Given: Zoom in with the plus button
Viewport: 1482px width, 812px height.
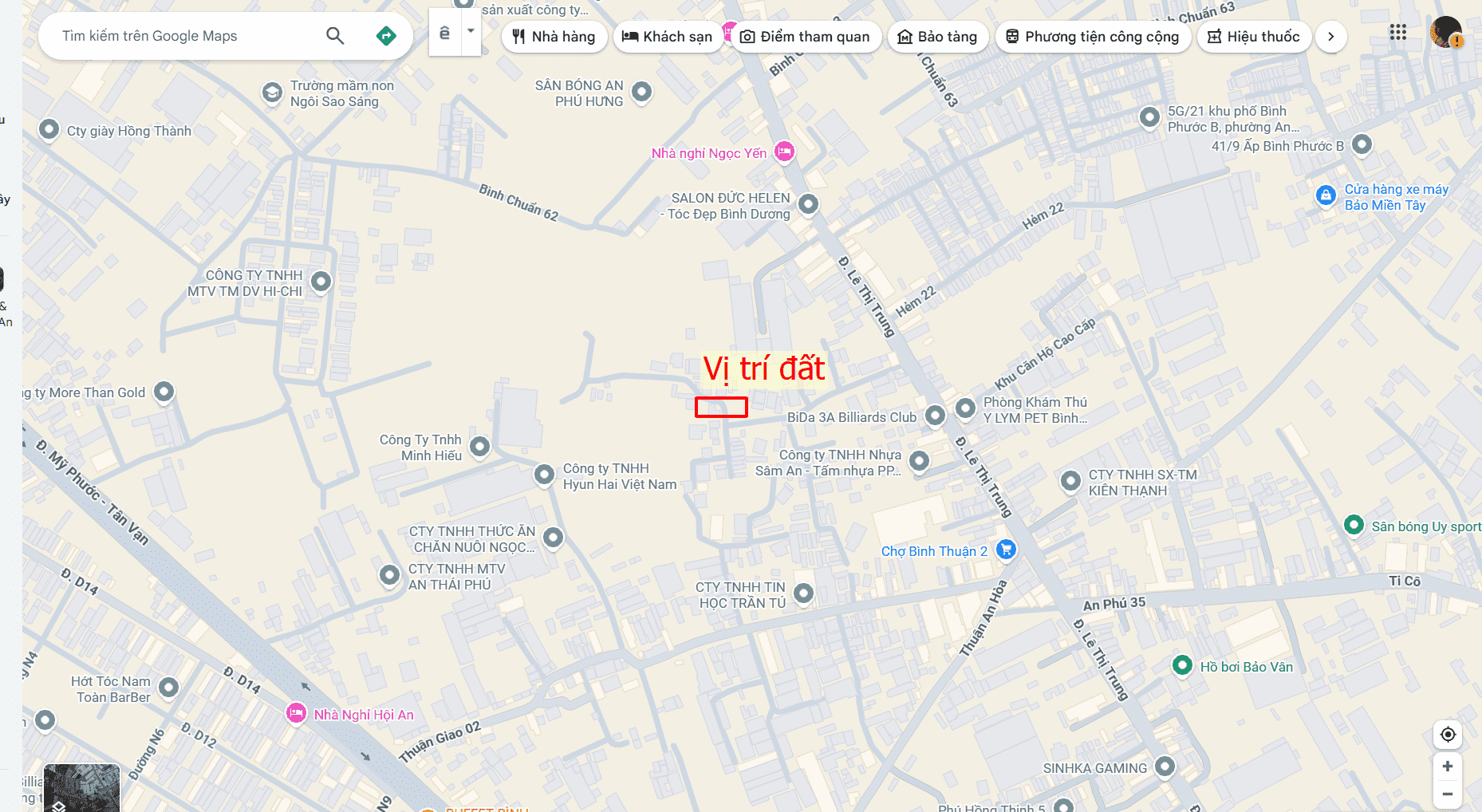Looking at the screenshot, I should 1448,767.
